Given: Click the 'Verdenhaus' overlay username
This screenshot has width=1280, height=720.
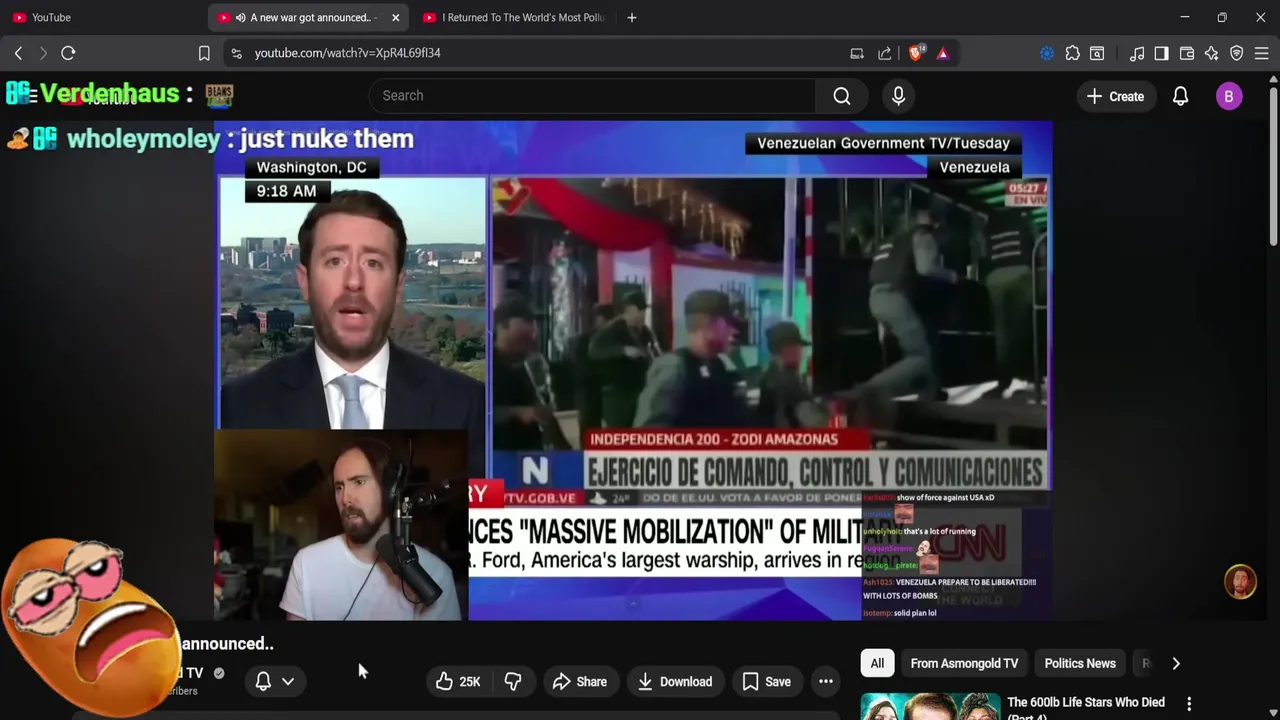Looking at the screenshot, I should click(110, 95).
